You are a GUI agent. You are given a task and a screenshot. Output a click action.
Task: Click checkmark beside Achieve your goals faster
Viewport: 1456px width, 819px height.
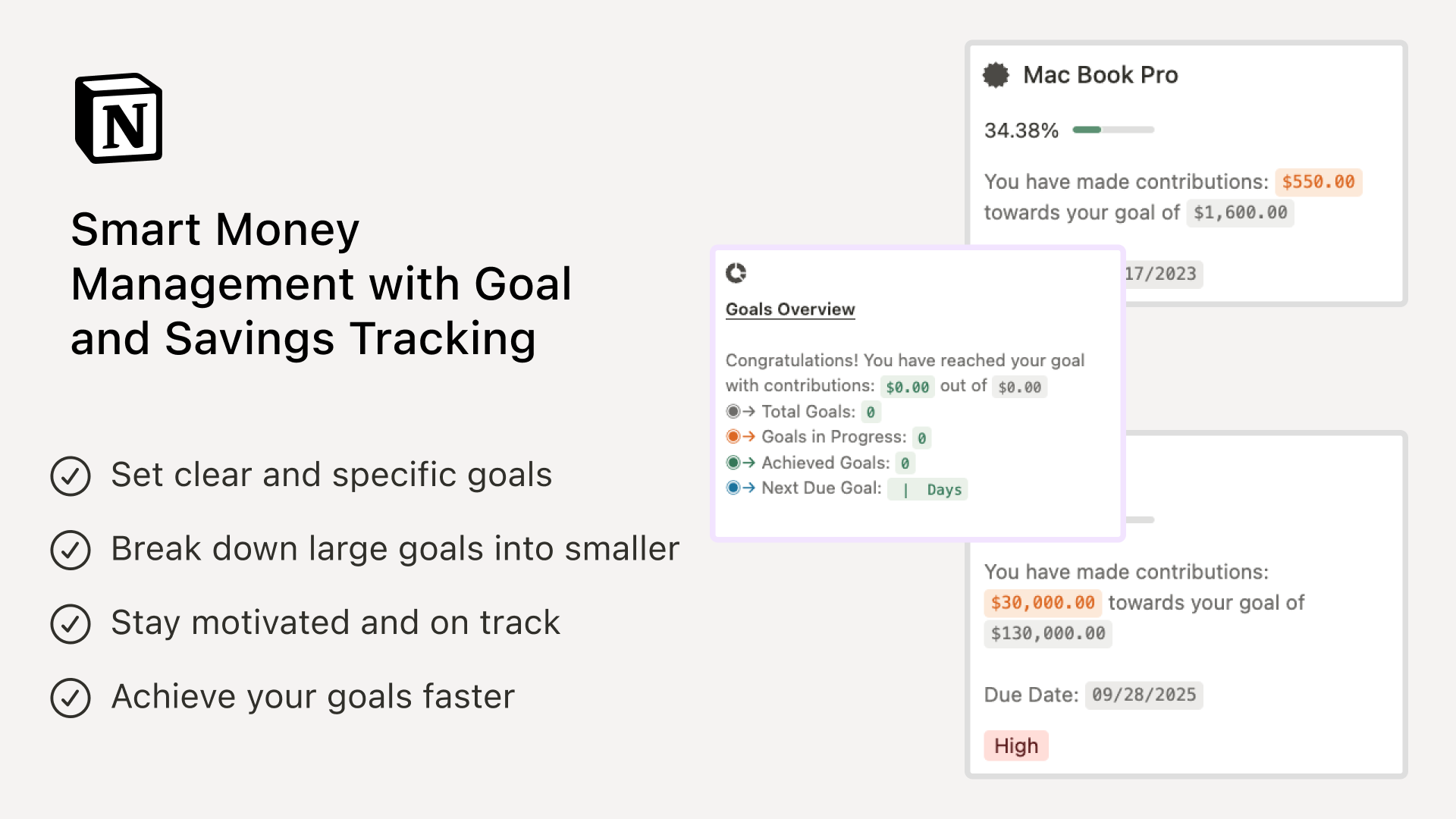click(x=71, y=698)
